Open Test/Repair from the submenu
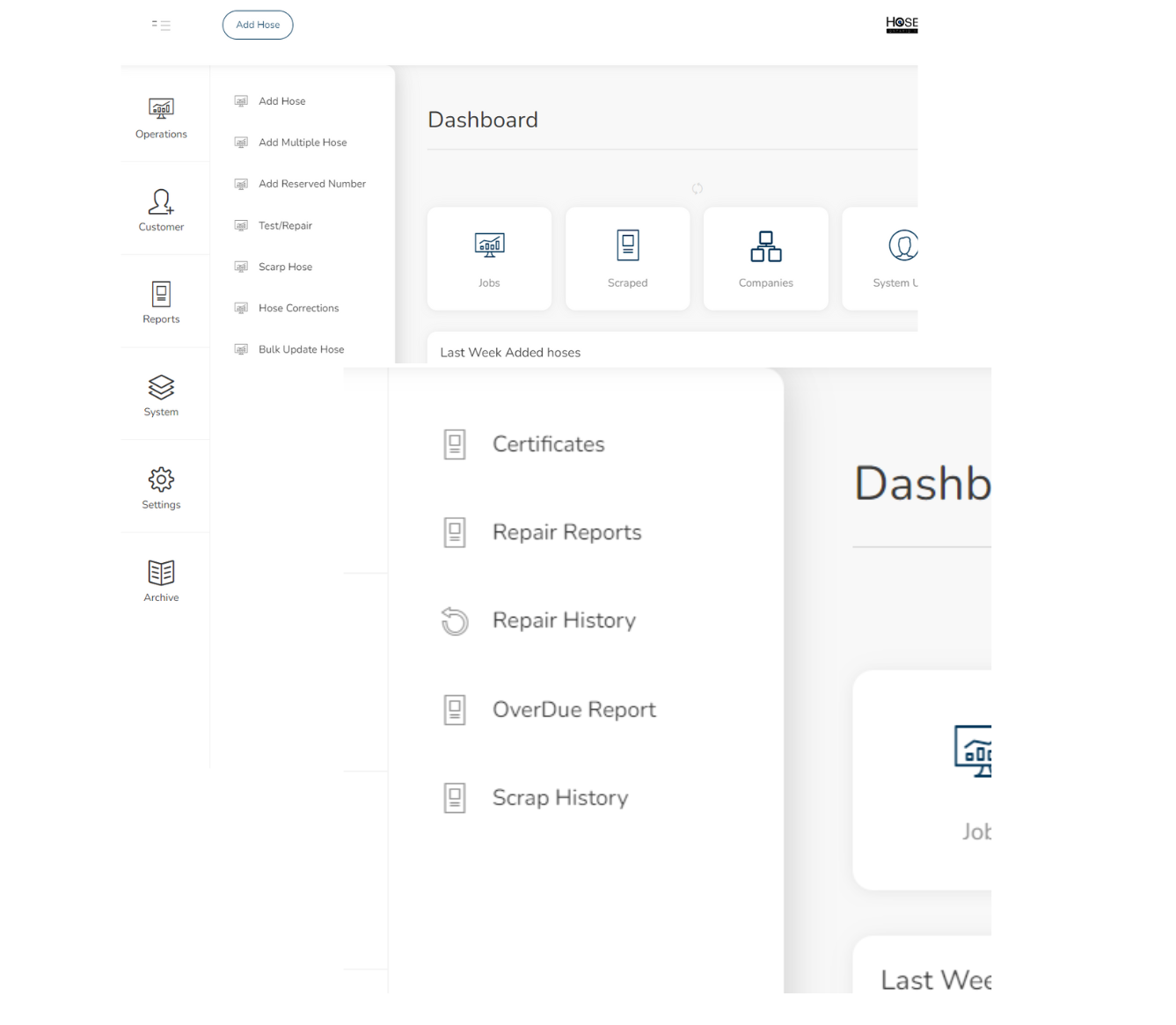Screen dimensions: 1176x1025 coord(285,226)
